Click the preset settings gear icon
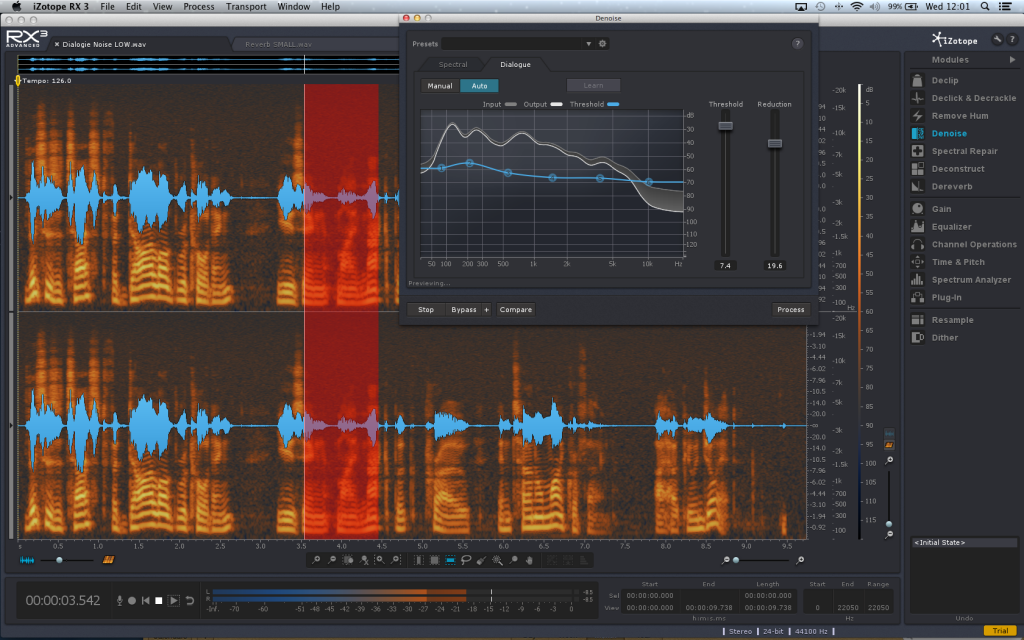Image resolution: width=1024 pixels, height=640 pixels. pyautogui.click(x=603, y=44)
